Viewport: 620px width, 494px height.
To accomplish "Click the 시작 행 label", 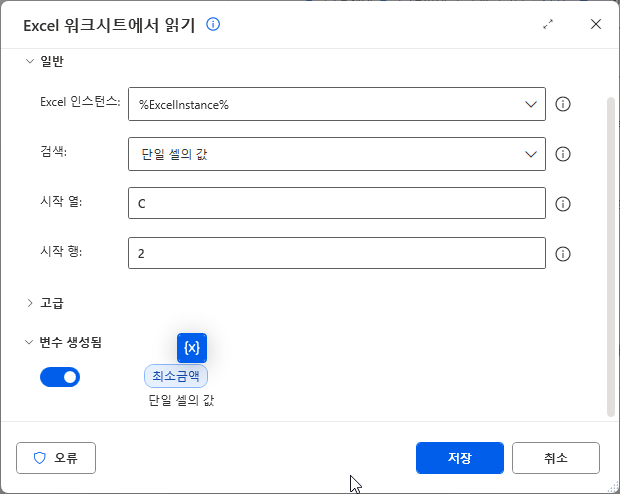I will [x=61, y=251].
